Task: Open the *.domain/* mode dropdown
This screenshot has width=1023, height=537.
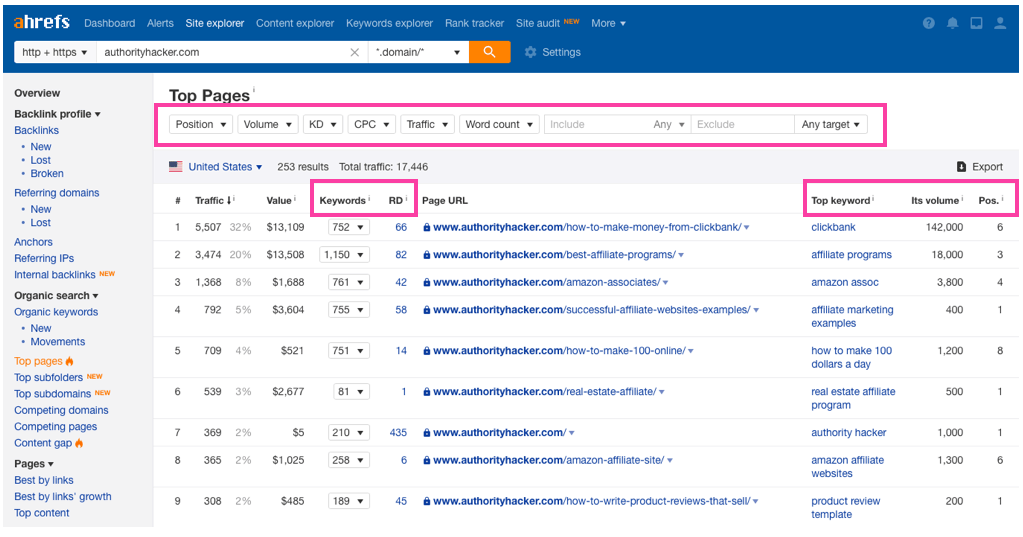Action: (418, 52)
